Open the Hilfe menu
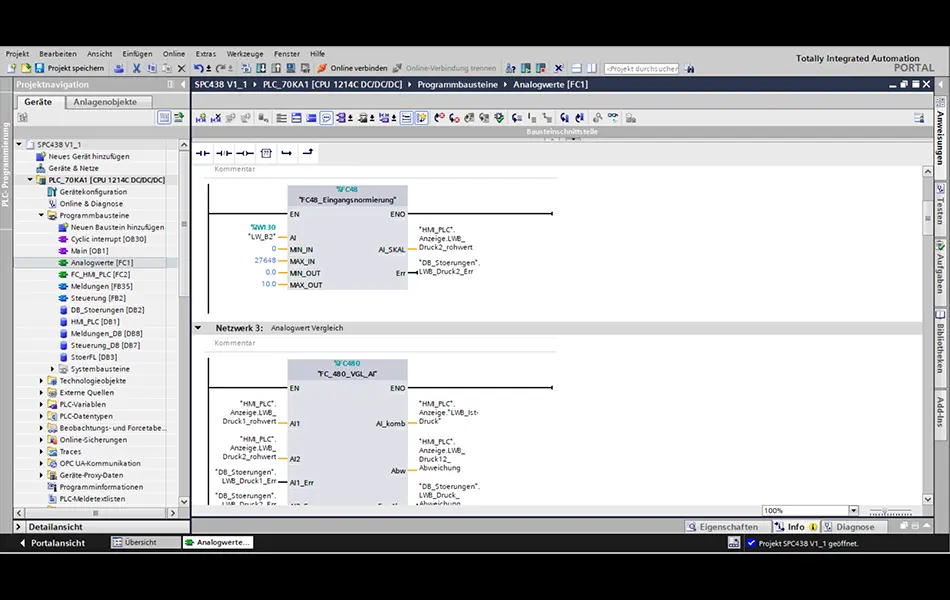This screenshot has height=600, width=950. (317, 54)
